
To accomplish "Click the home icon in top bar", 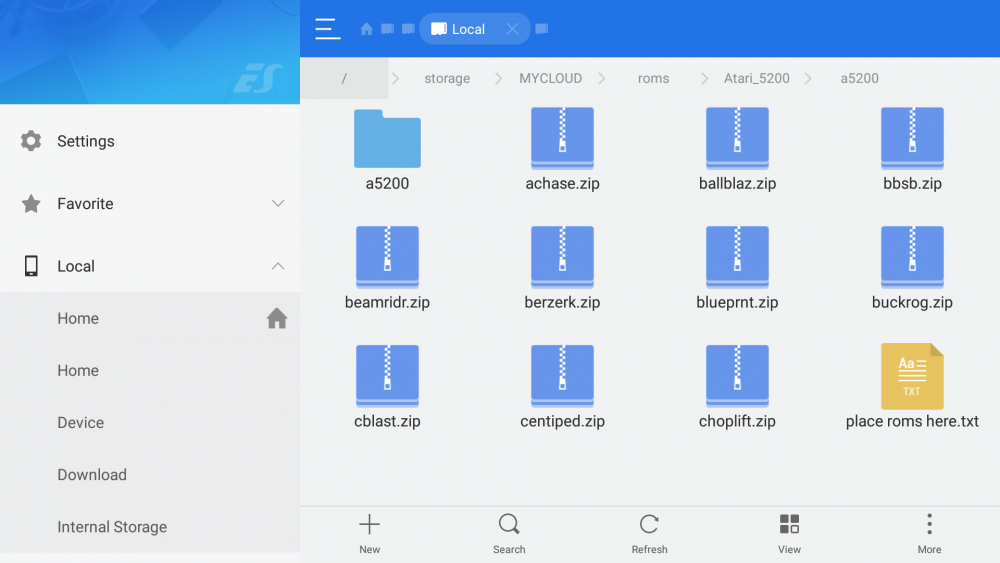I will tap(366, 29).
